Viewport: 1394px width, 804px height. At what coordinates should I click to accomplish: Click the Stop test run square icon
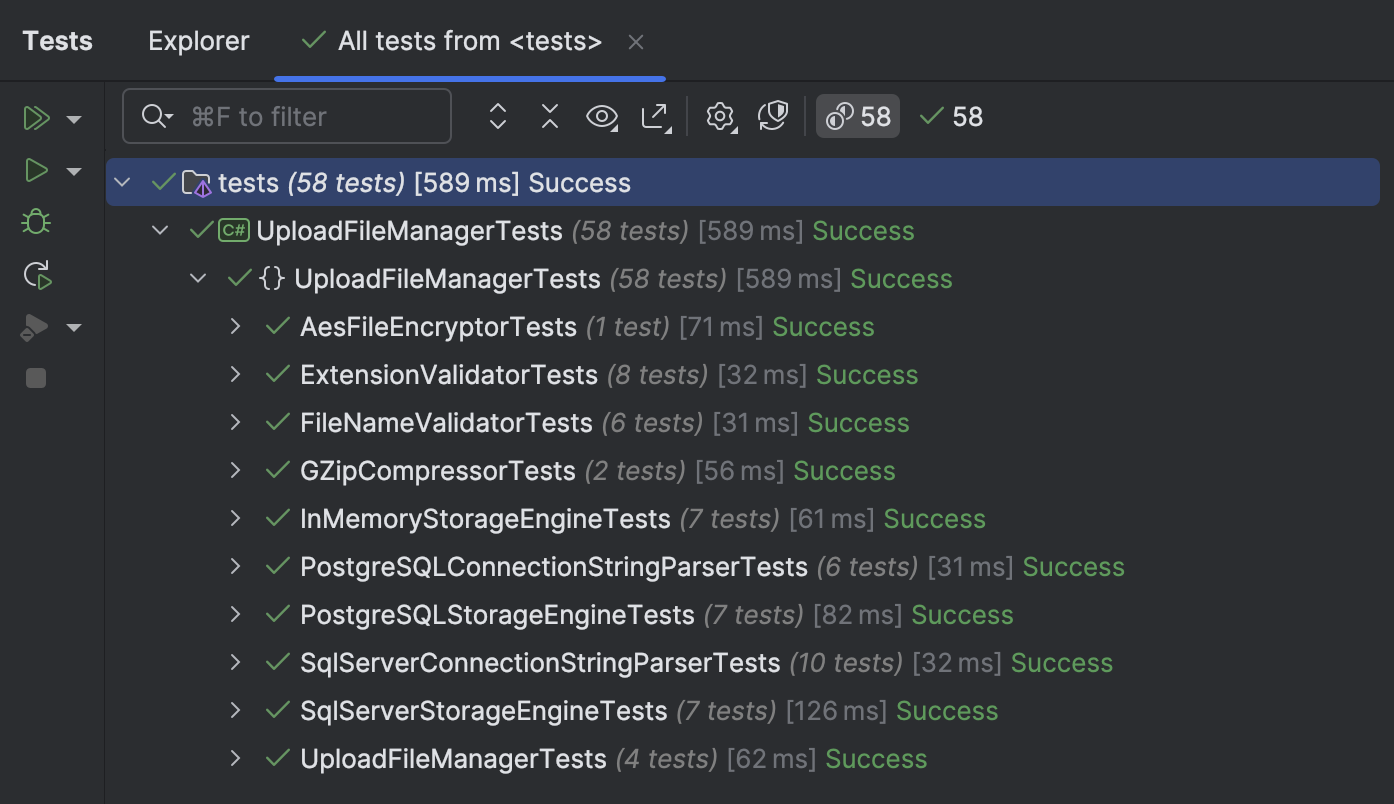coord(35,378)
